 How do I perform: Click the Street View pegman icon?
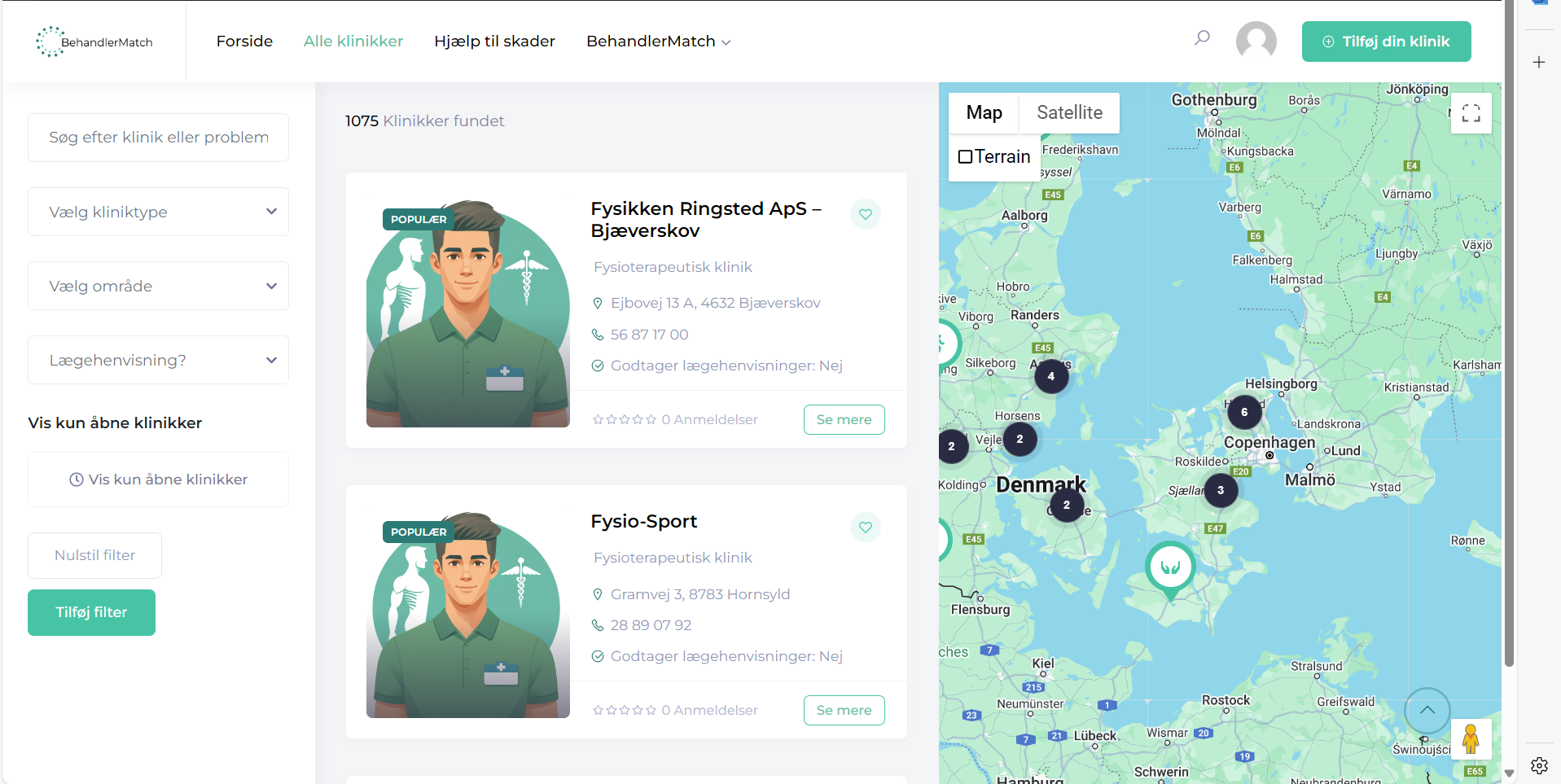(1471, 739)
